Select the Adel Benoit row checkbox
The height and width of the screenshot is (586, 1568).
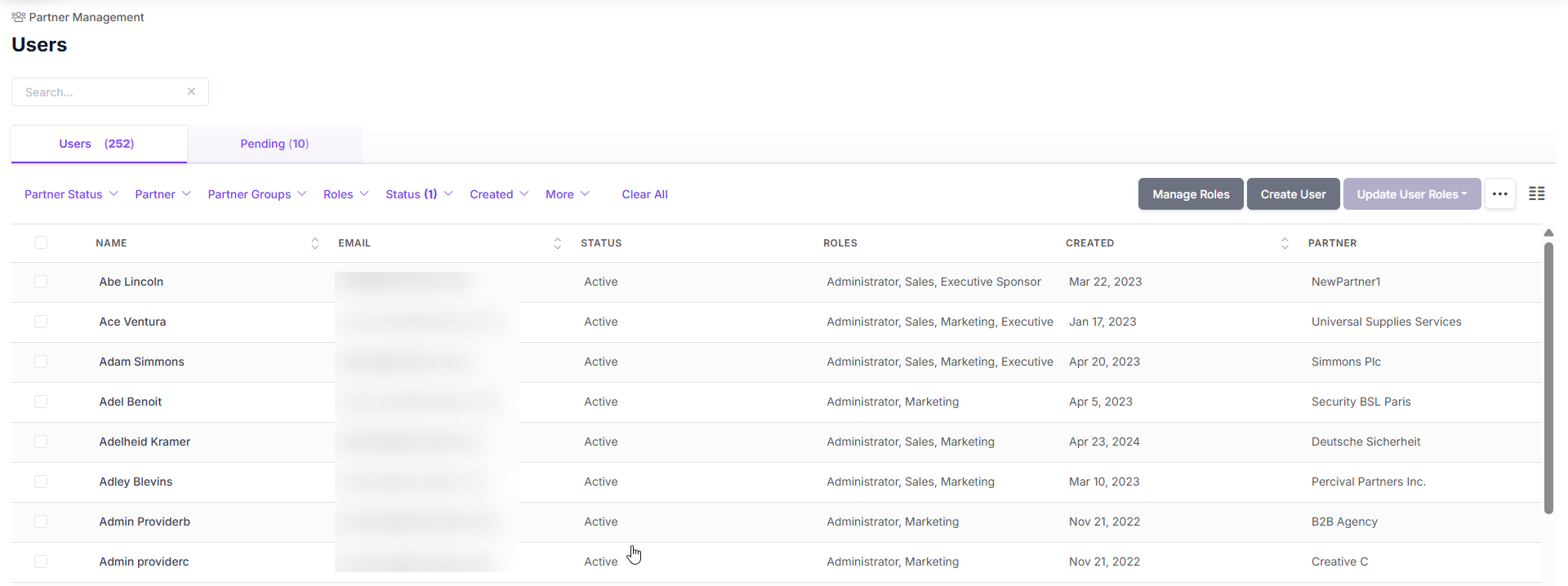(41, 402)
